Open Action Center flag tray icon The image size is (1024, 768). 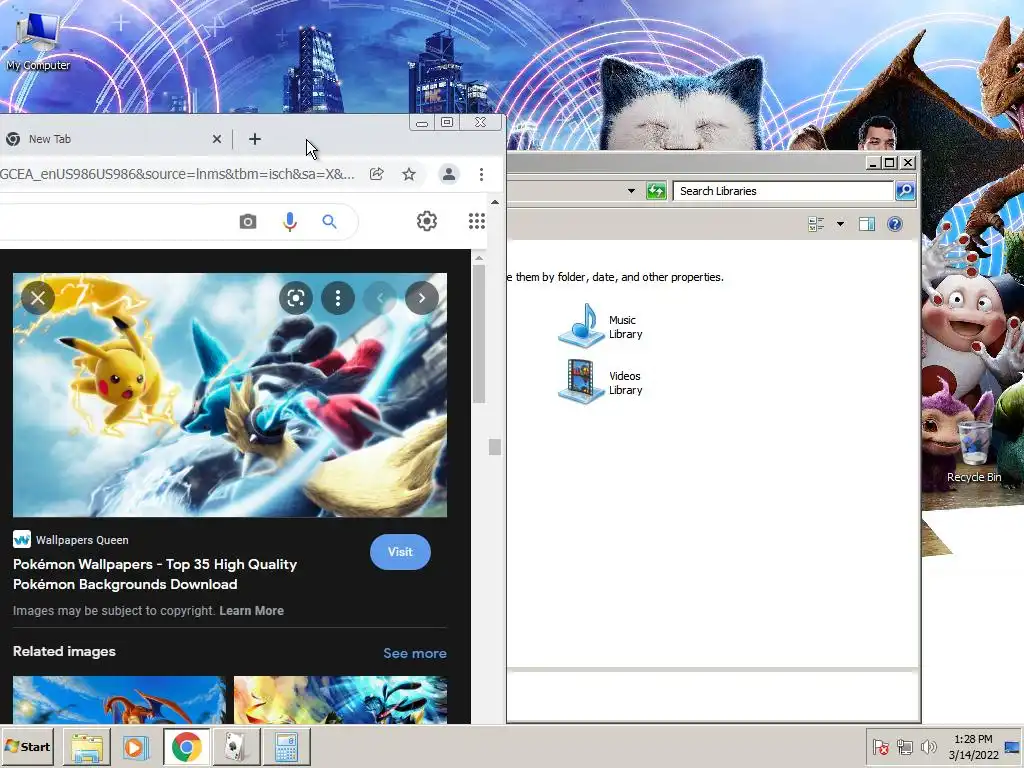click(x=880, y=746)
